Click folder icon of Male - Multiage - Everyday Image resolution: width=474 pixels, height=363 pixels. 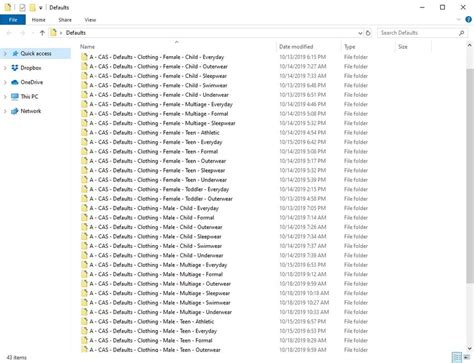point(84,265)
